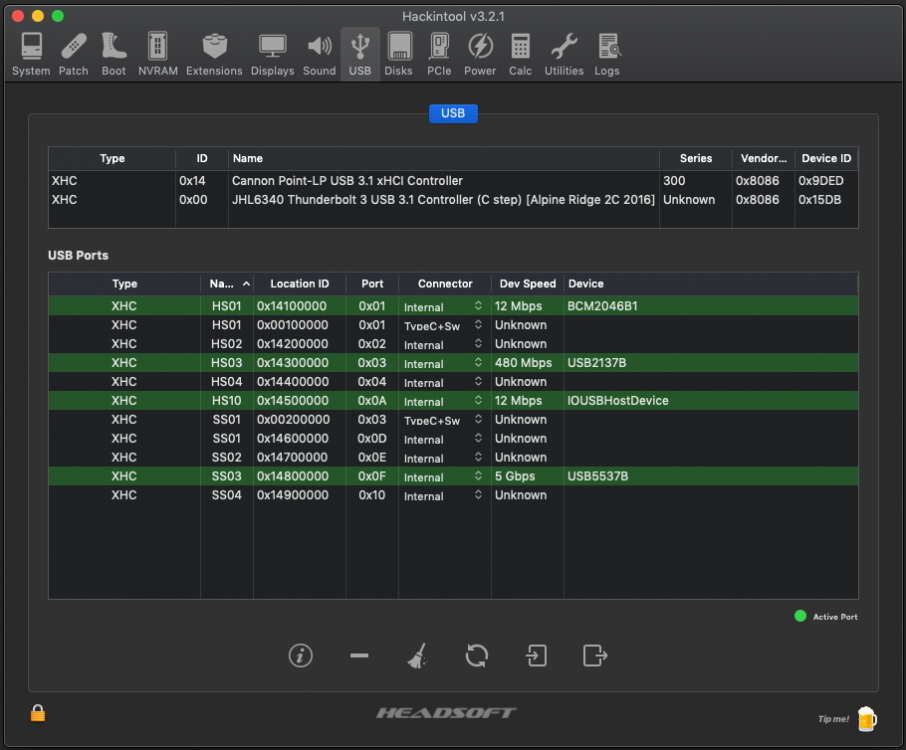Screen dimensions: 906x750
Task: Open the Calc section
Action: 520,54
